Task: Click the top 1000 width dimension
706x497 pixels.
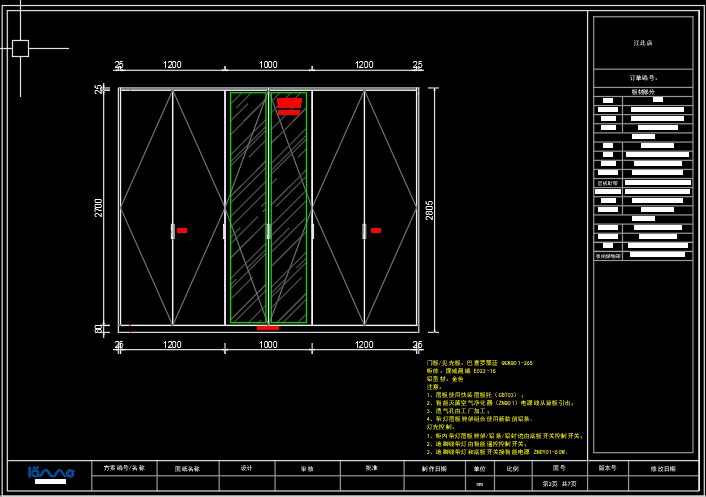Action: click(x=268, y=65)
